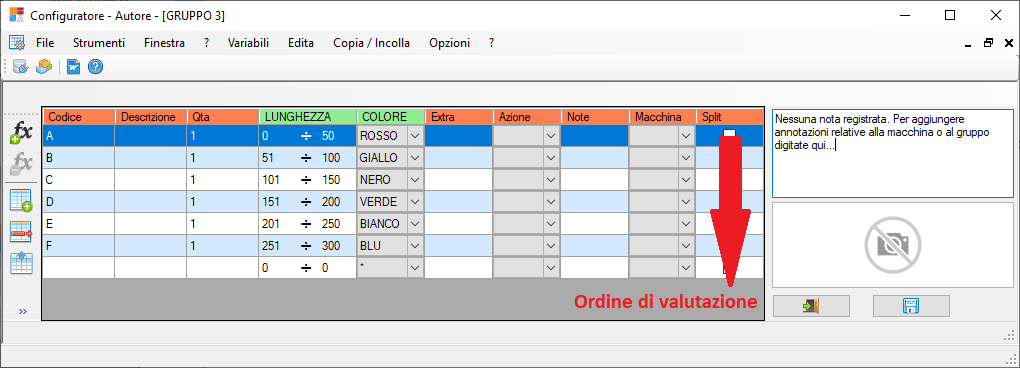Open the Edita menu
The height and width of the screenshot is (368, 1020).
click(x=301, y=43)
